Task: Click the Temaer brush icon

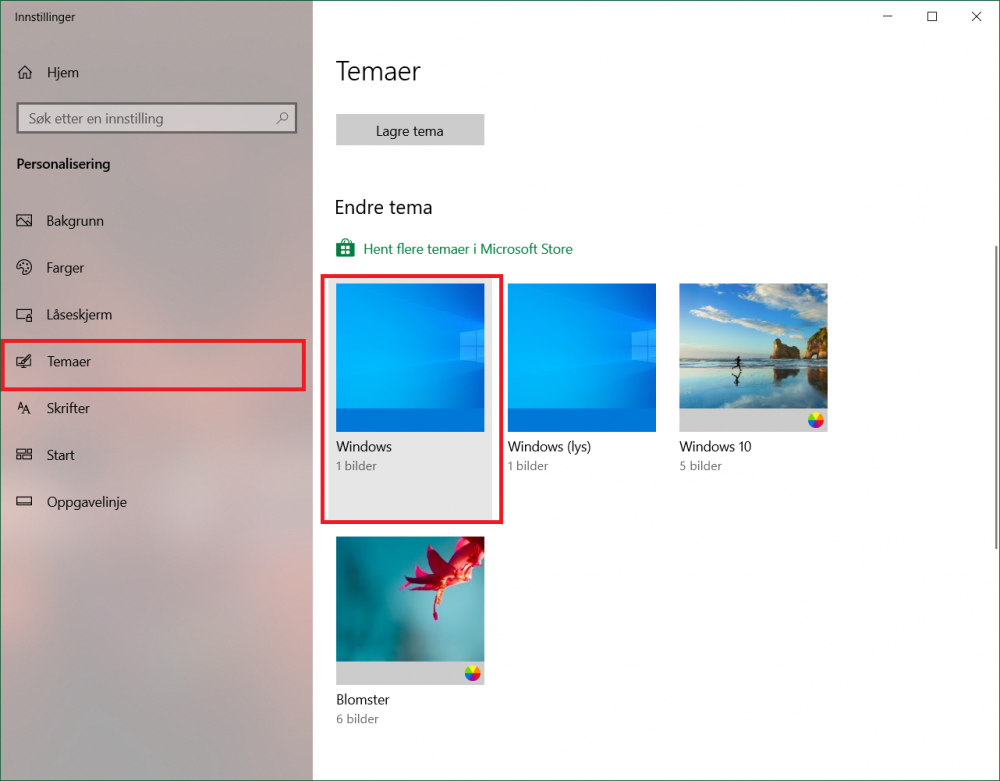Action: point(24,361)
